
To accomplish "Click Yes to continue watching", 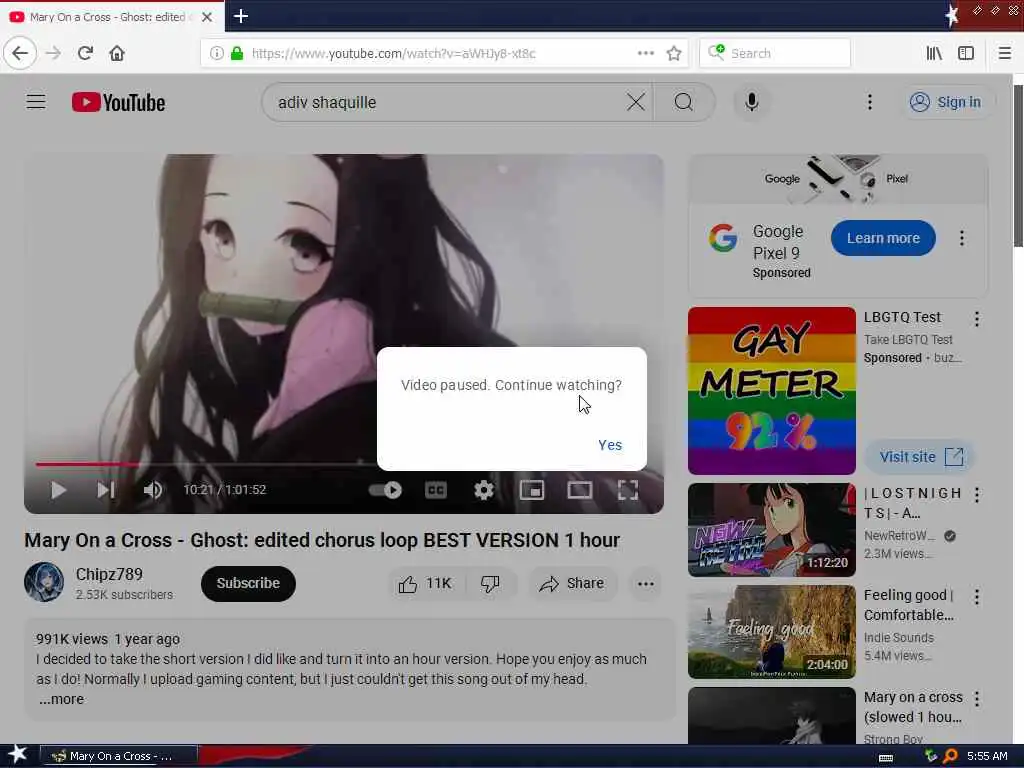I will (x=610, y=445).
